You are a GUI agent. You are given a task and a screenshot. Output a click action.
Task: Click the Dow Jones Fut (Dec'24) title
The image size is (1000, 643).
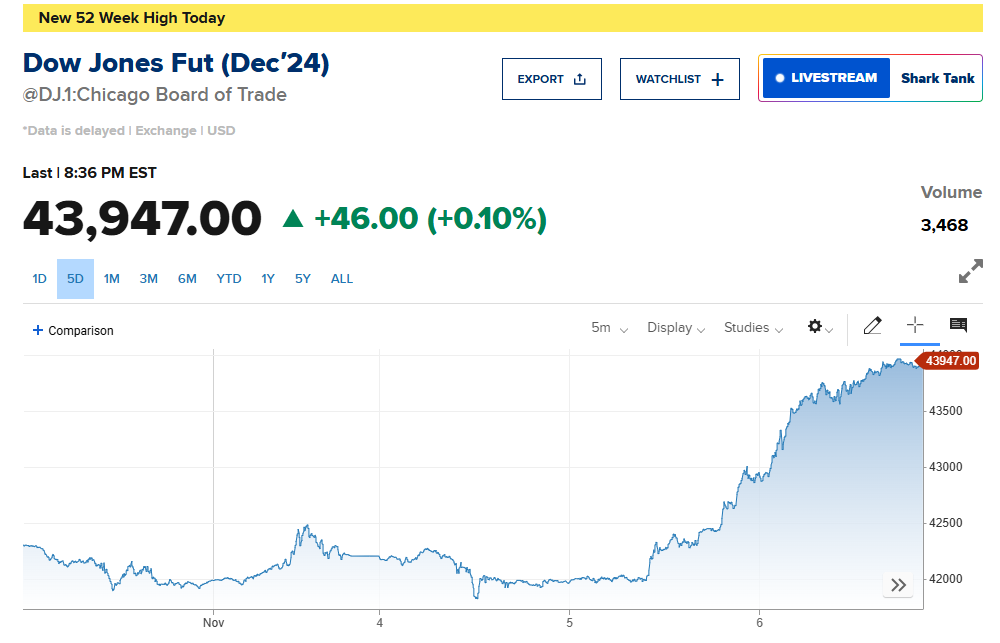[x=176, y=63]
